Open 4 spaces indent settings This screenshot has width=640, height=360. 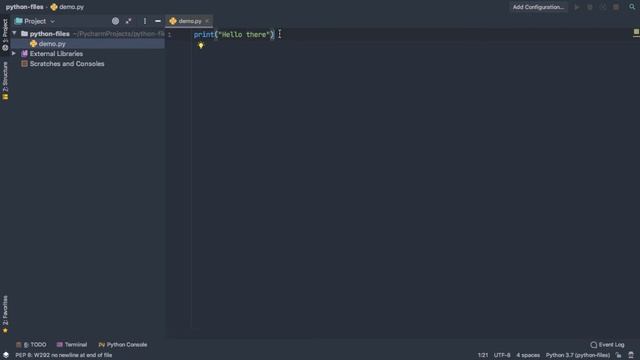point(528,355)
